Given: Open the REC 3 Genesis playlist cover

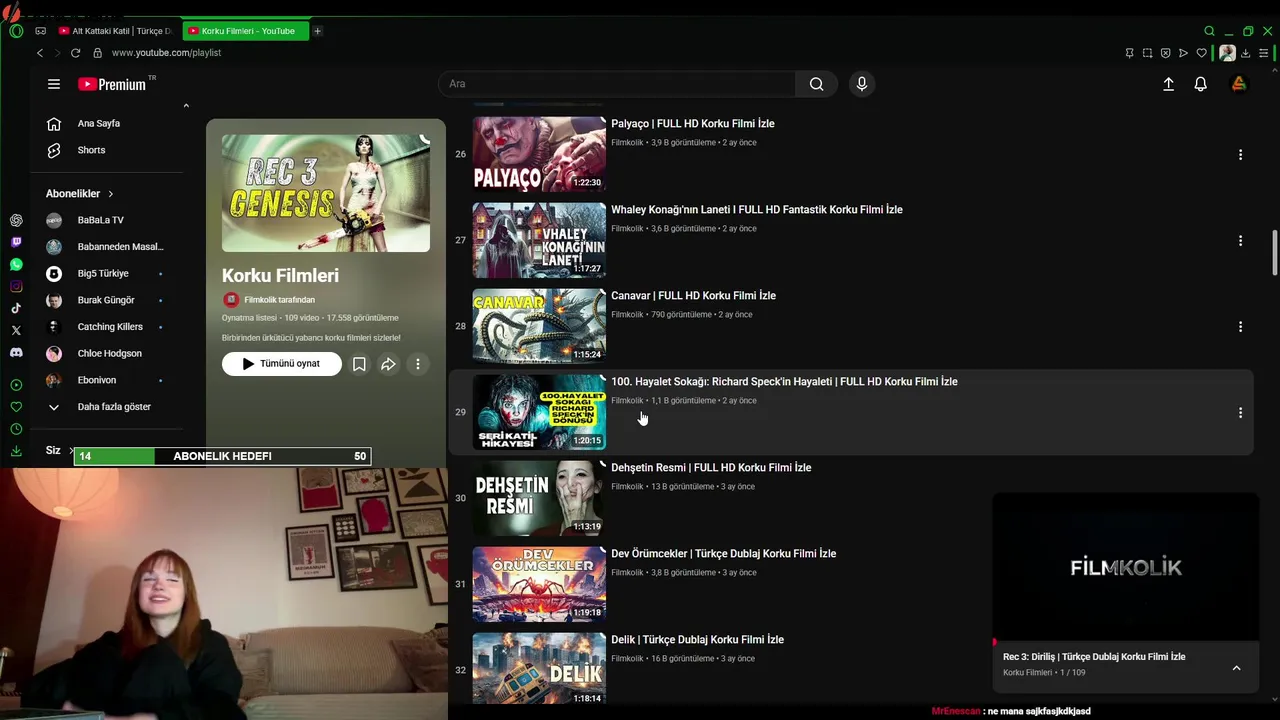Looking at the screenshot, I should (326, 193).
